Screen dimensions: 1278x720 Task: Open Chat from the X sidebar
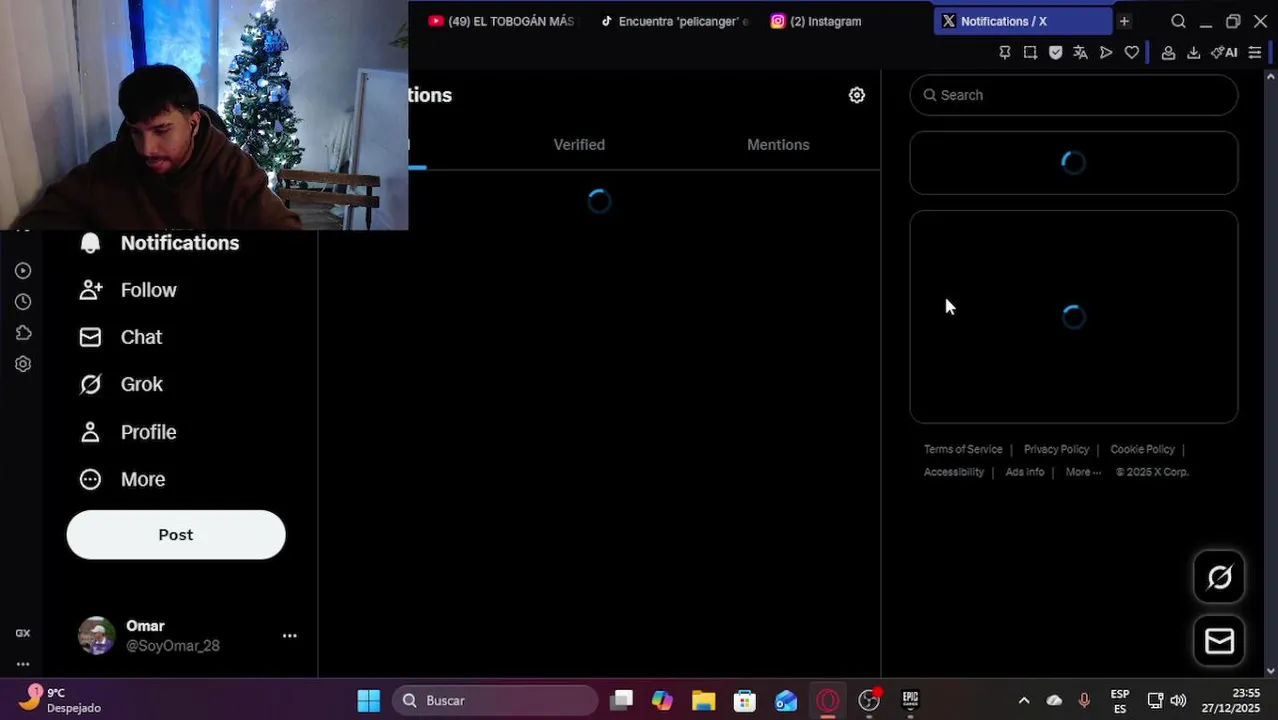(121, 337)
